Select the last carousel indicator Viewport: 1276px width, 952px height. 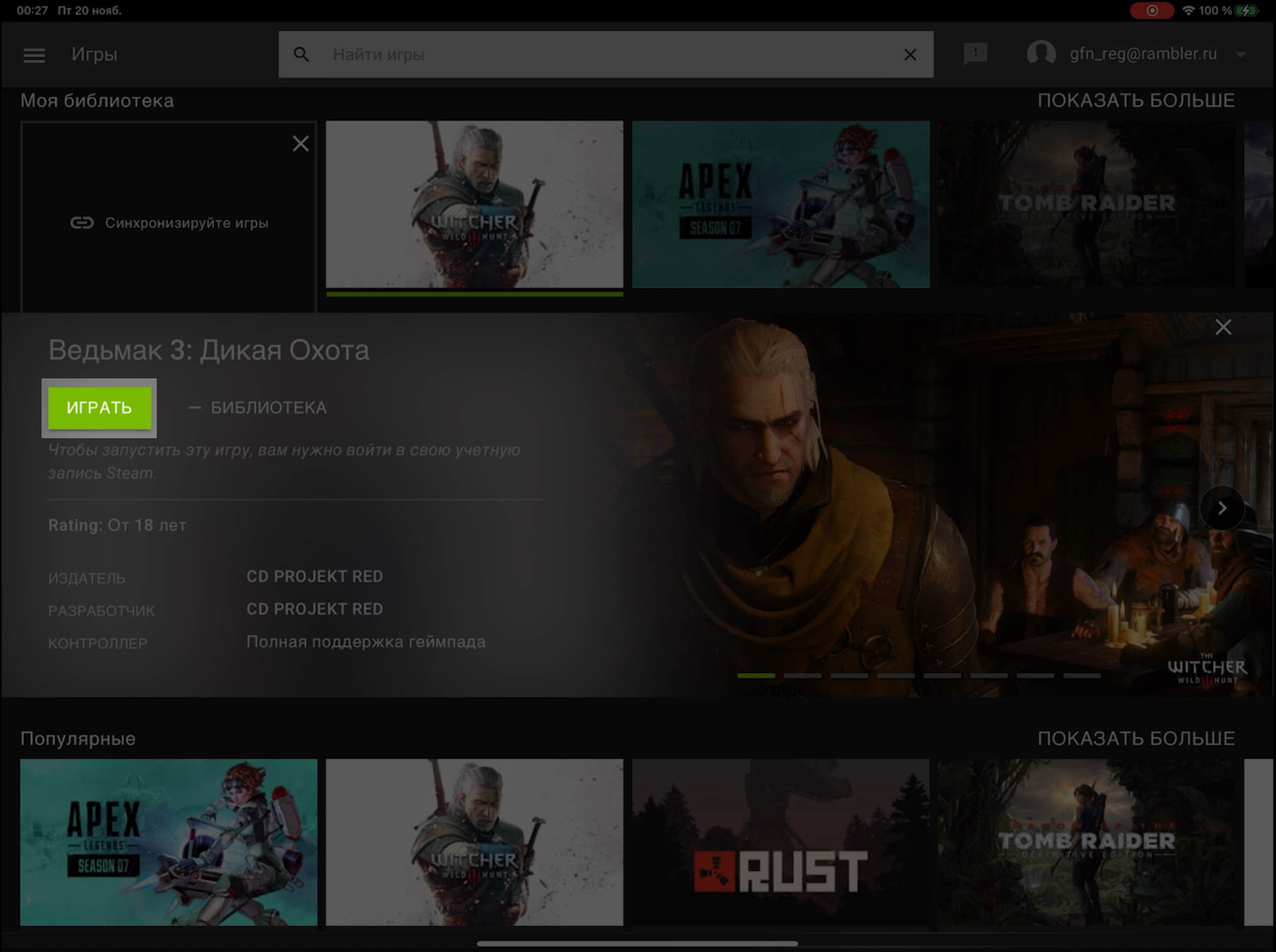(x=1082, y=676)
